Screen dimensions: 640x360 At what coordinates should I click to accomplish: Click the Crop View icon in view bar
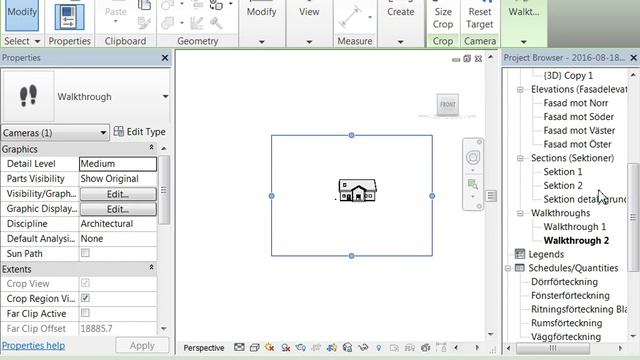click(x=316, y=348)
